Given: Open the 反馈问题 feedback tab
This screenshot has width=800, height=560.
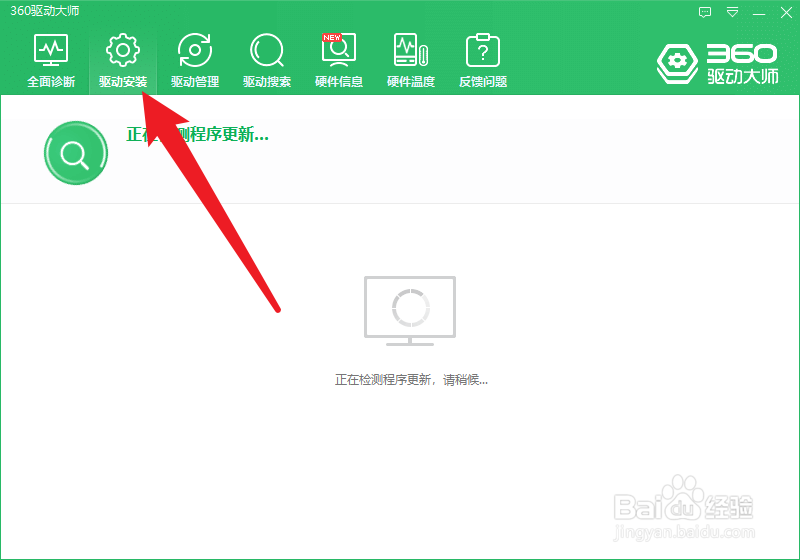Looking at the screenshot, I should tap(483, 60).
